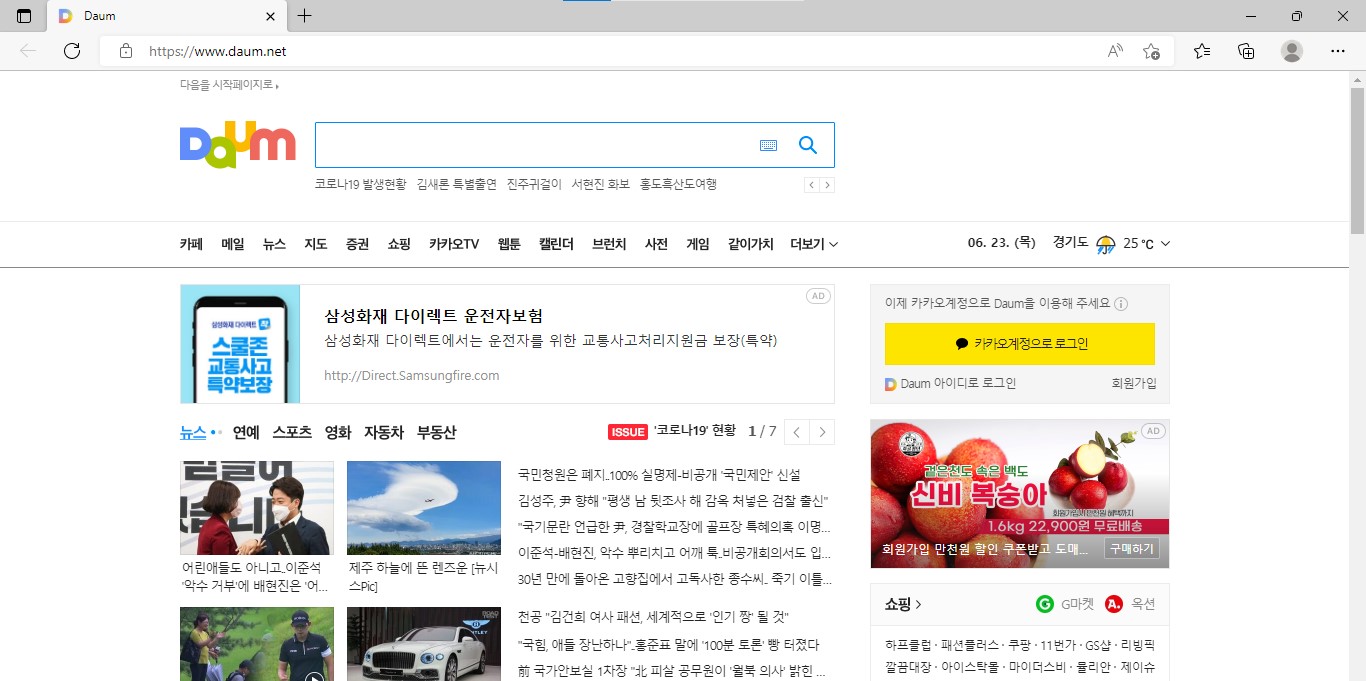Reload the page with refresh icon
Image resolution: width=1366 pixels, height=681 pixels.
tap(72, 51)
